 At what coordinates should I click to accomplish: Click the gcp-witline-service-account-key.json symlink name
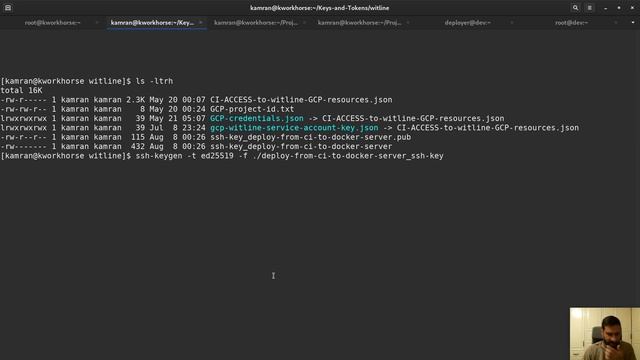click(x=294, y=128)
